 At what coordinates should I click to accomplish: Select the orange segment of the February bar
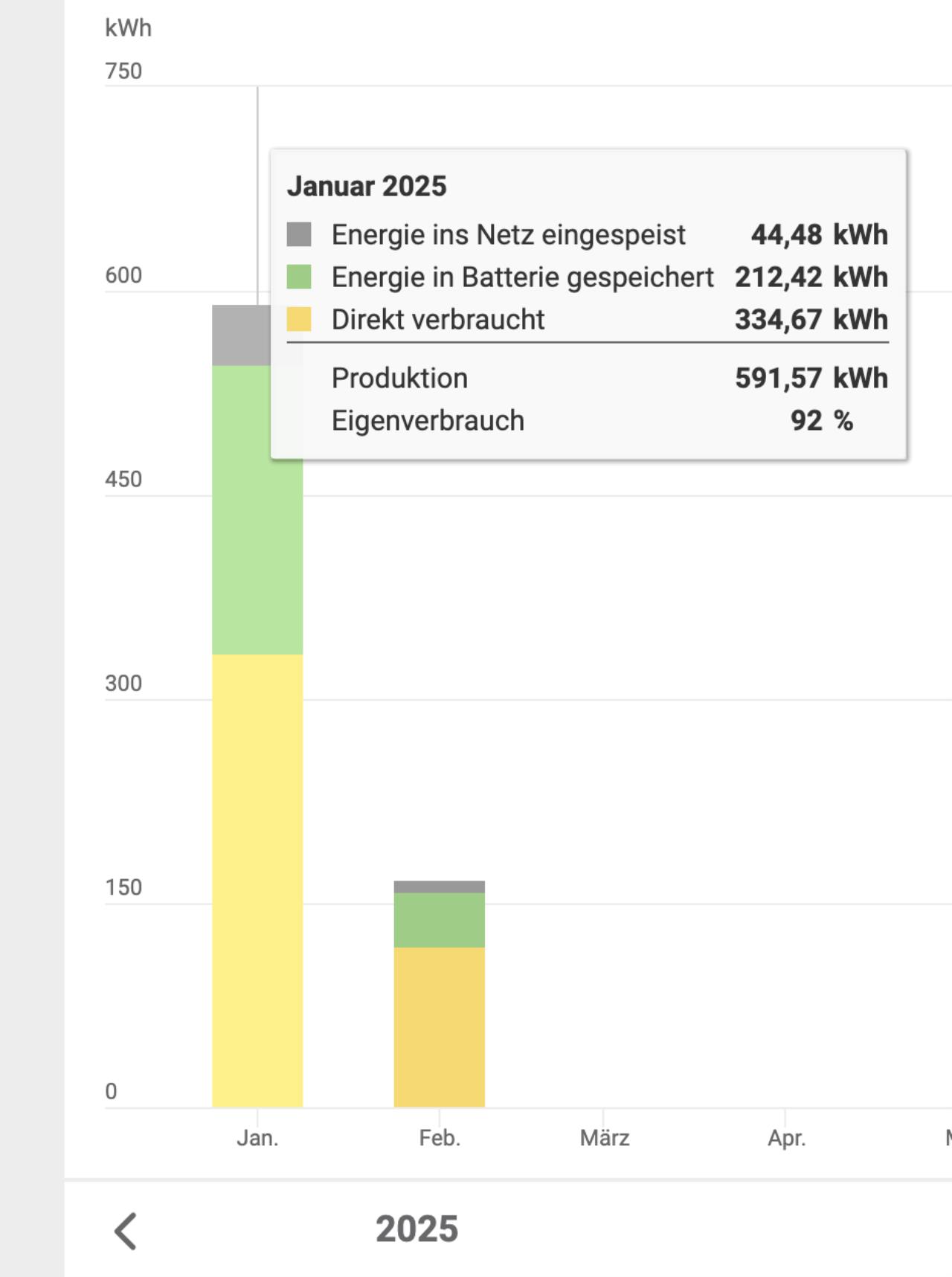pyautogui.click(x=439, y=1026)
